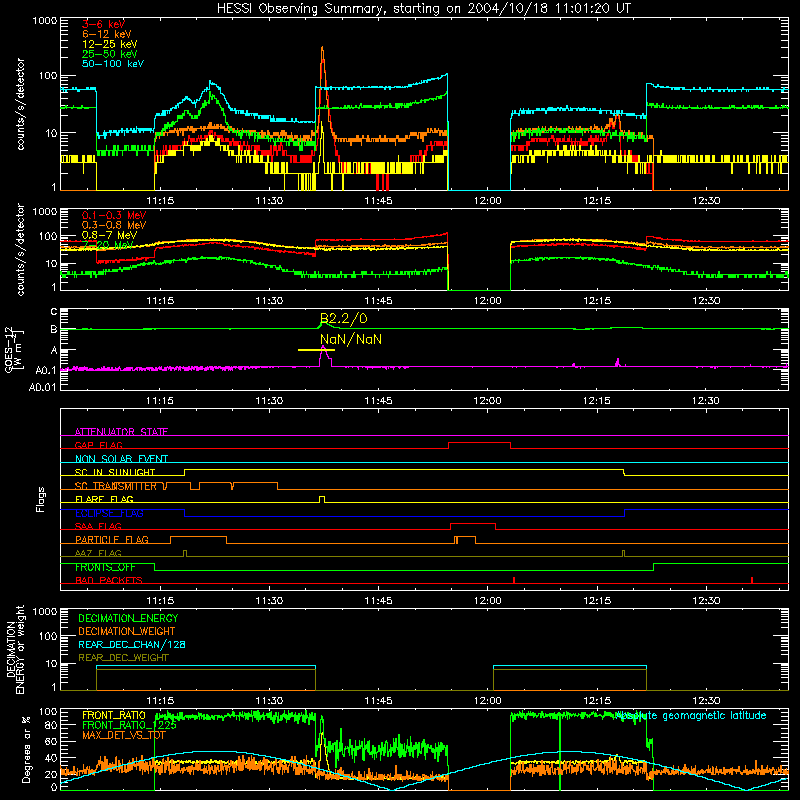The image size is (800, 800).
Task: Select the ATTENUATOR_STATE flag label
Action: [121, 432]
